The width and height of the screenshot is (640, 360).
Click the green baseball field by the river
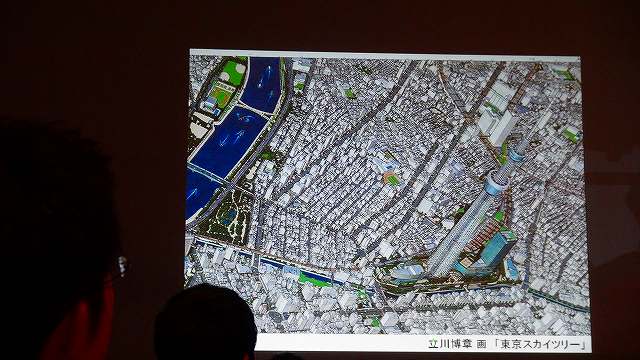click(222, 96)
